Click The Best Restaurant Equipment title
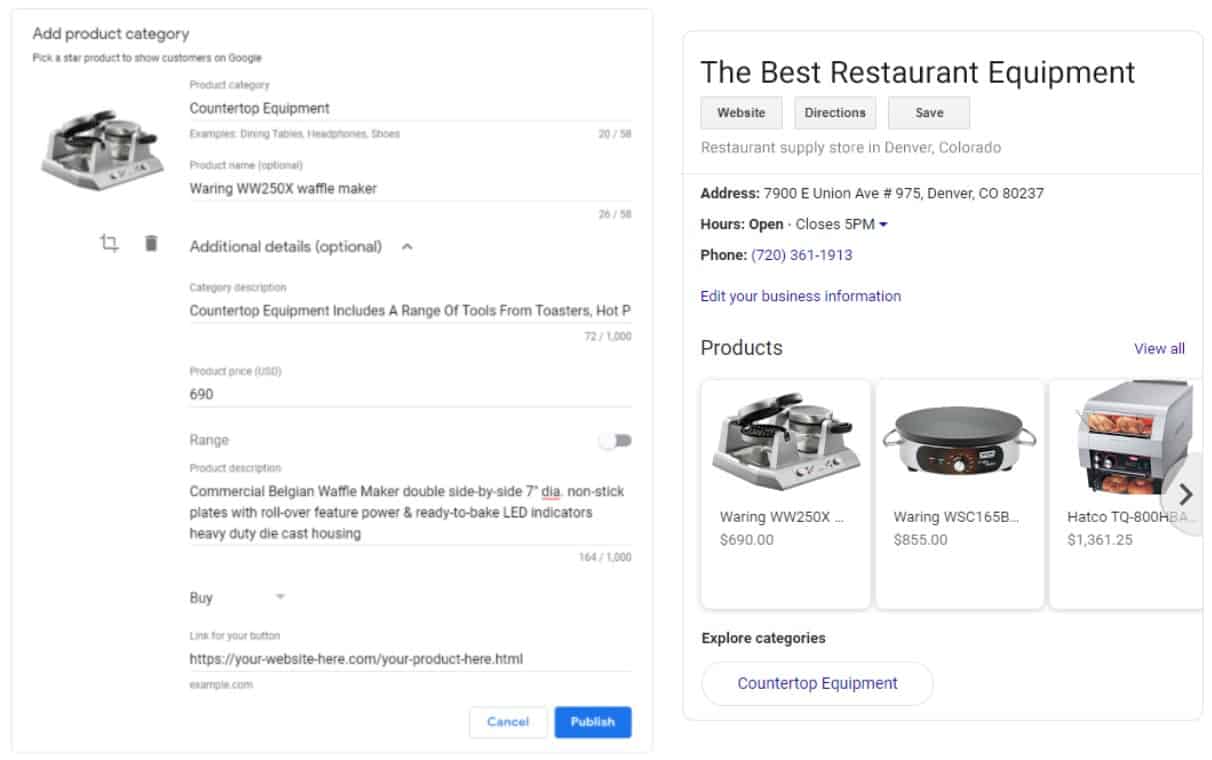Screen dimensions: 1212x760 (918, 72)
